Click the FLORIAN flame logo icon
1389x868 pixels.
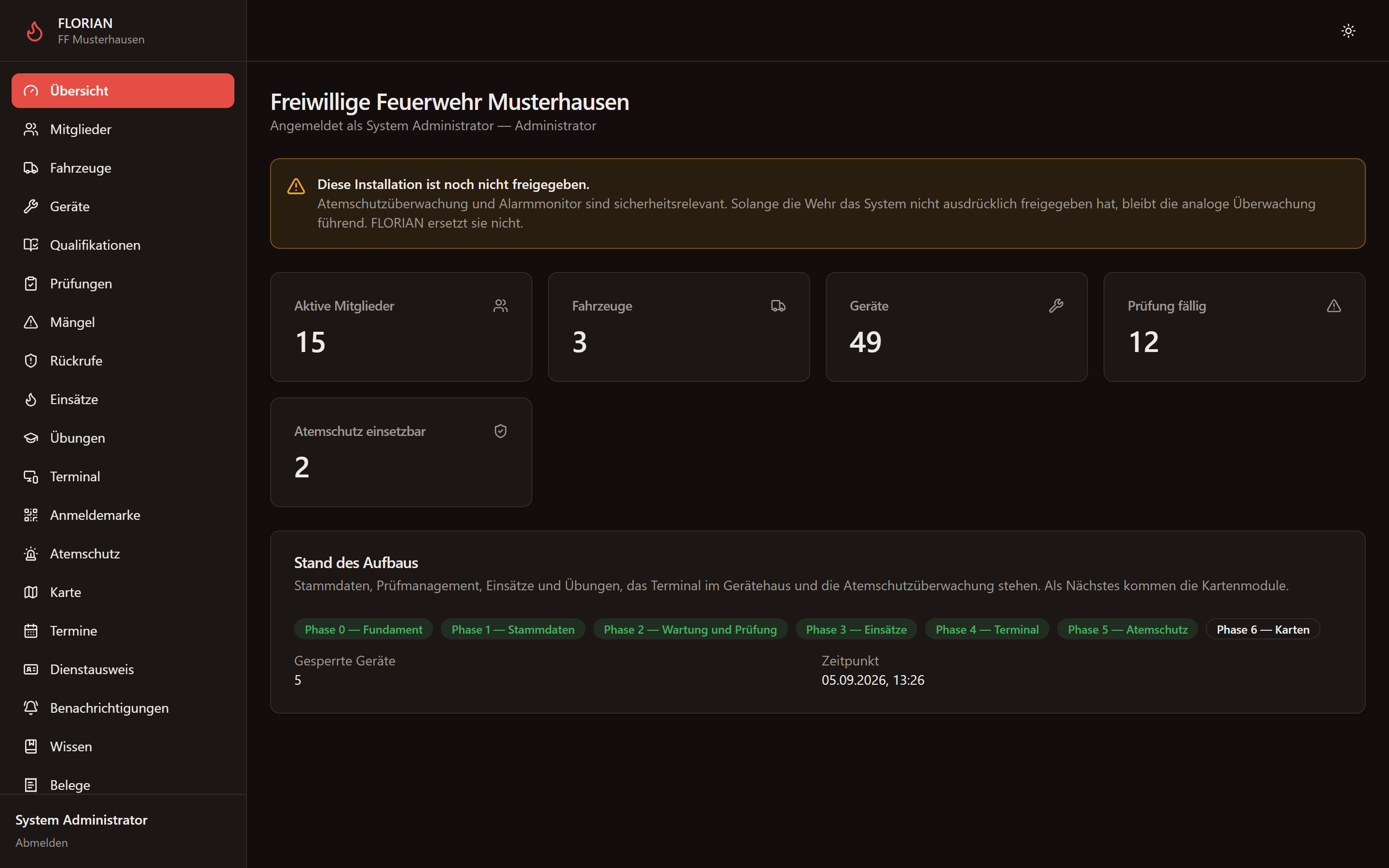click(x=35, y=31)
